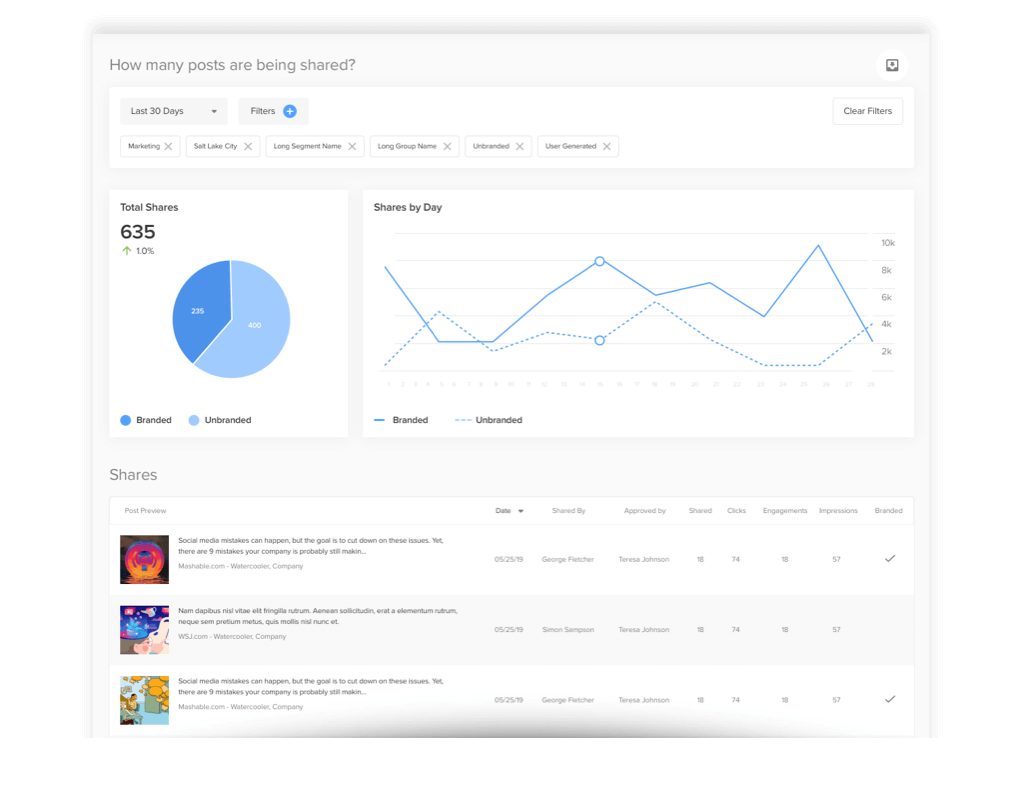Click the Branded 235 pie slice
The height and width of the screenshot is (792, 1020).
point(198,311)
